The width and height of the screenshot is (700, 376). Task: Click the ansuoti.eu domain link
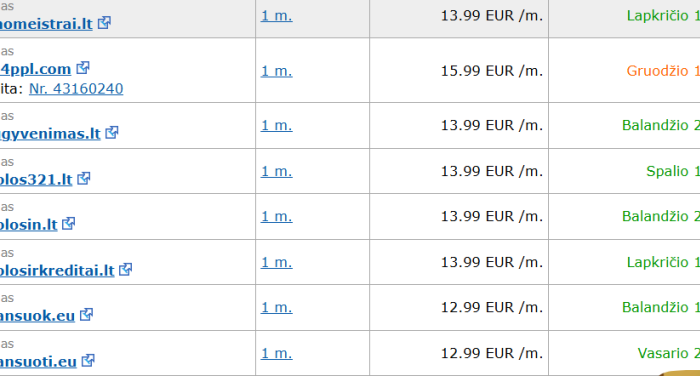[38, 361]
